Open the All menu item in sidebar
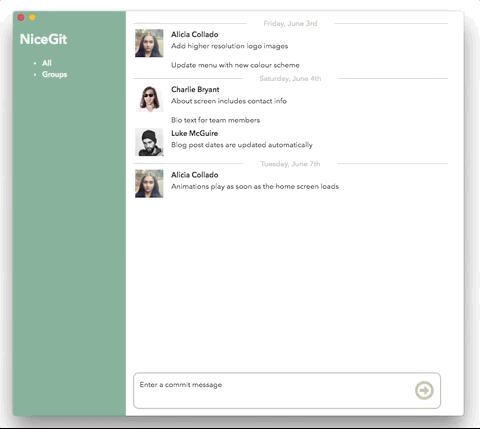 [x=47, y=63]
